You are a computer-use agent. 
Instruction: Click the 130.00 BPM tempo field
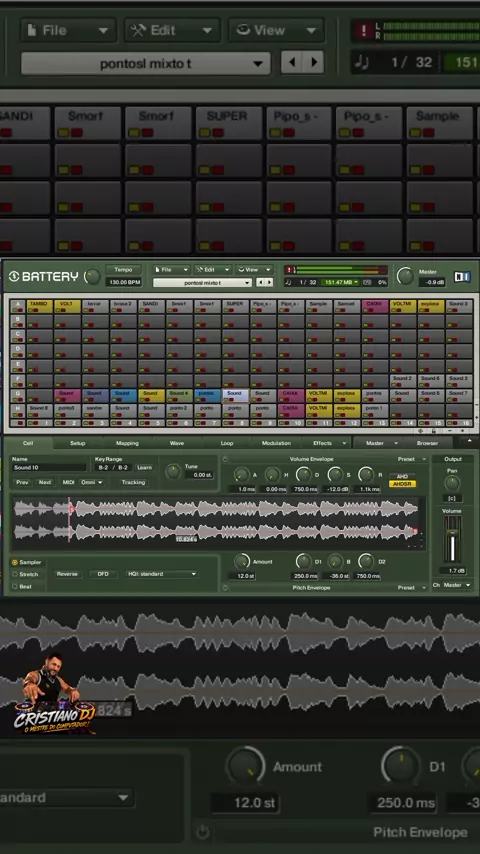123,282
